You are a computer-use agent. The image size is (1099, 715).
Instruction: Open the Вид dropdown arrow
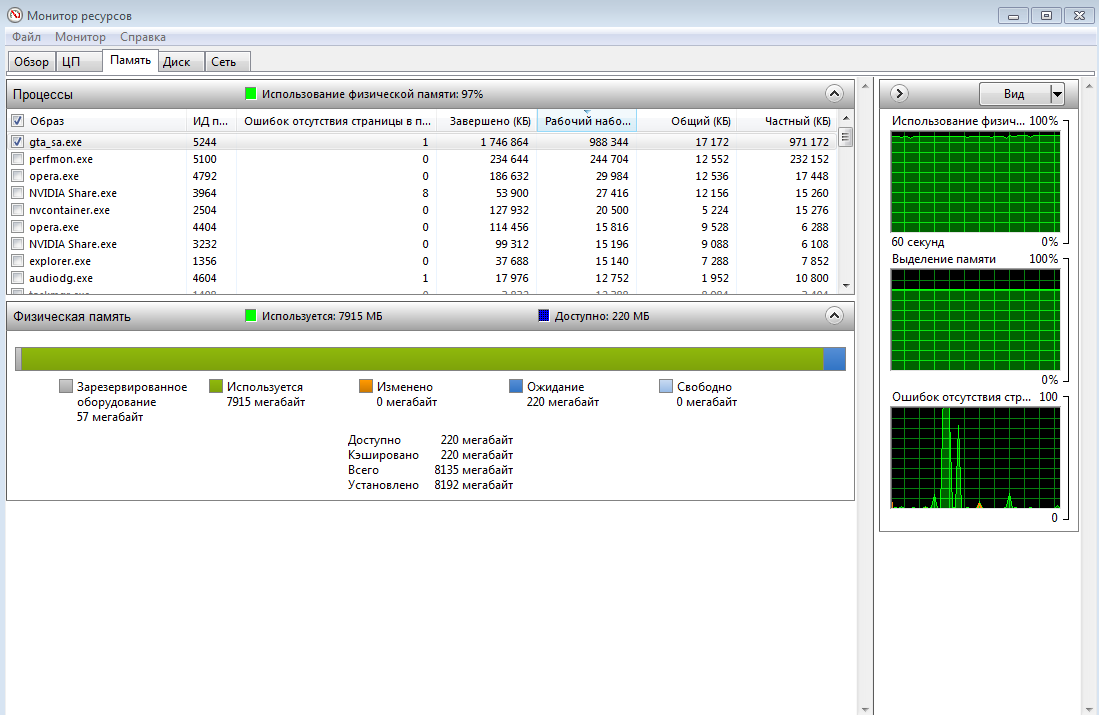tap(1057, 94)
